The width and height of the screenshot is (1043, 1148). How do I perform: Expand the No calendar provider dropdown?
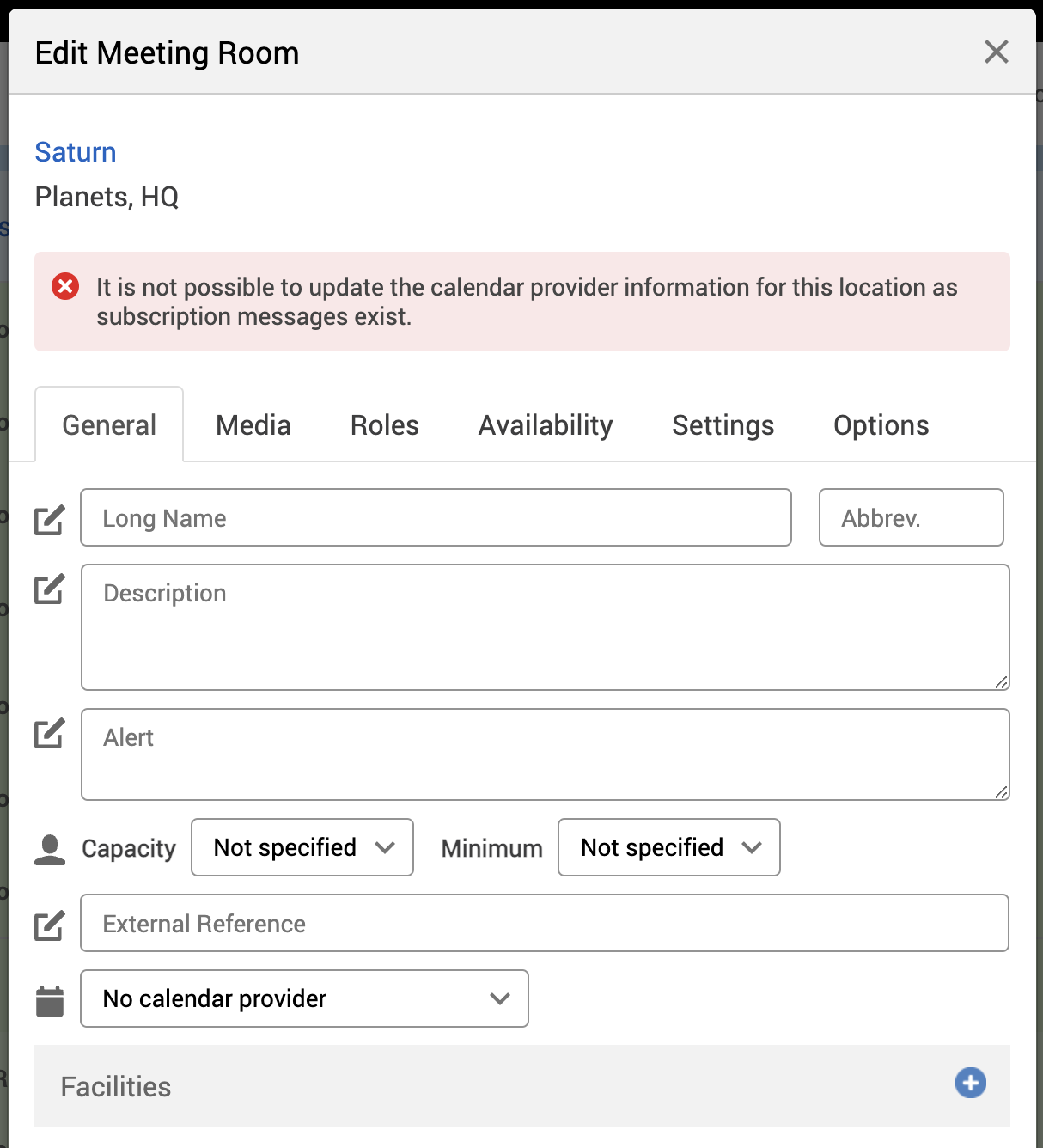pyautogui.click(x=304, y=998)
